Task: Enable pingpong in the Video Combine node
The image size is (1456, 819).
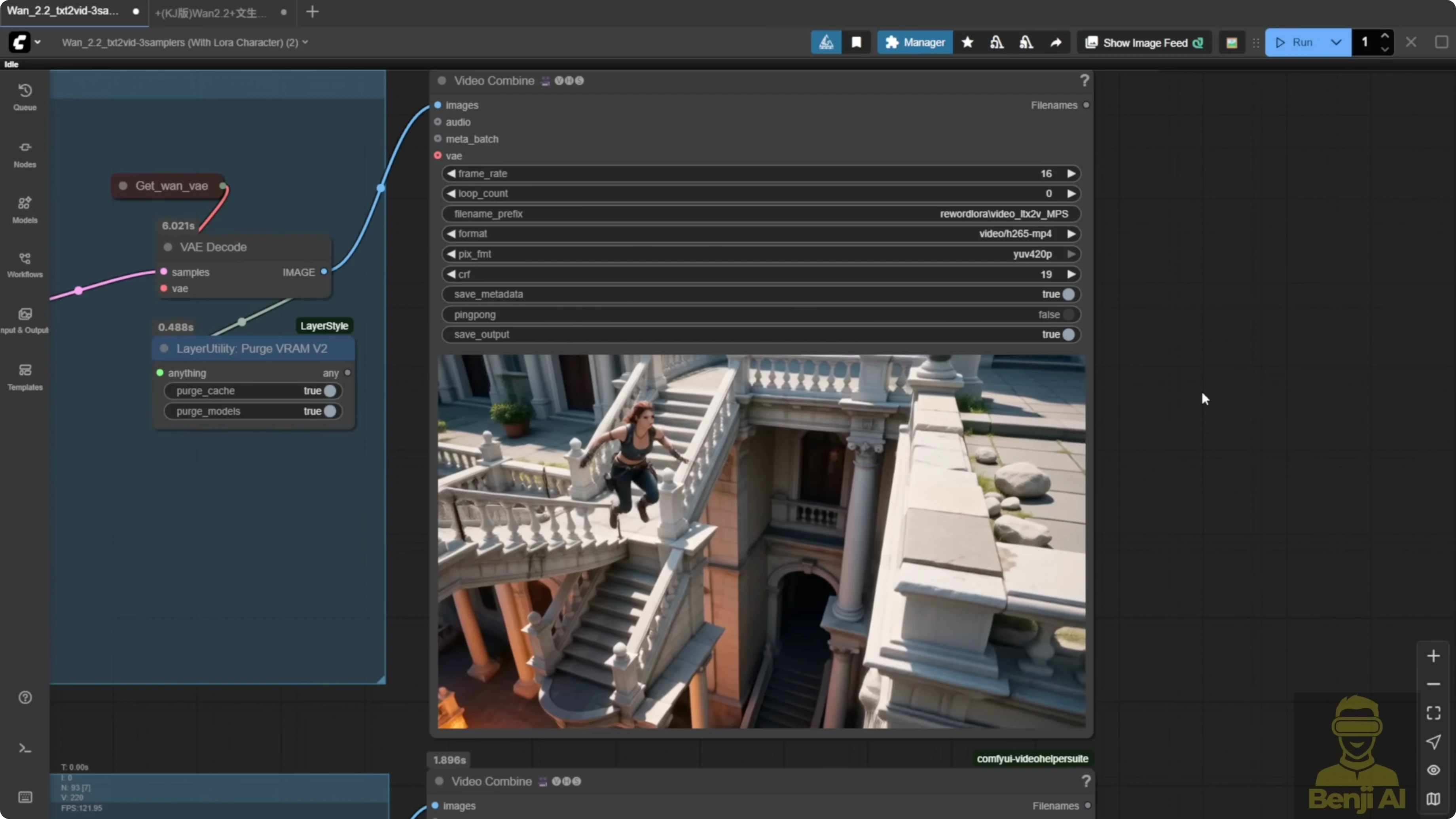Action: pos(1068,314)
